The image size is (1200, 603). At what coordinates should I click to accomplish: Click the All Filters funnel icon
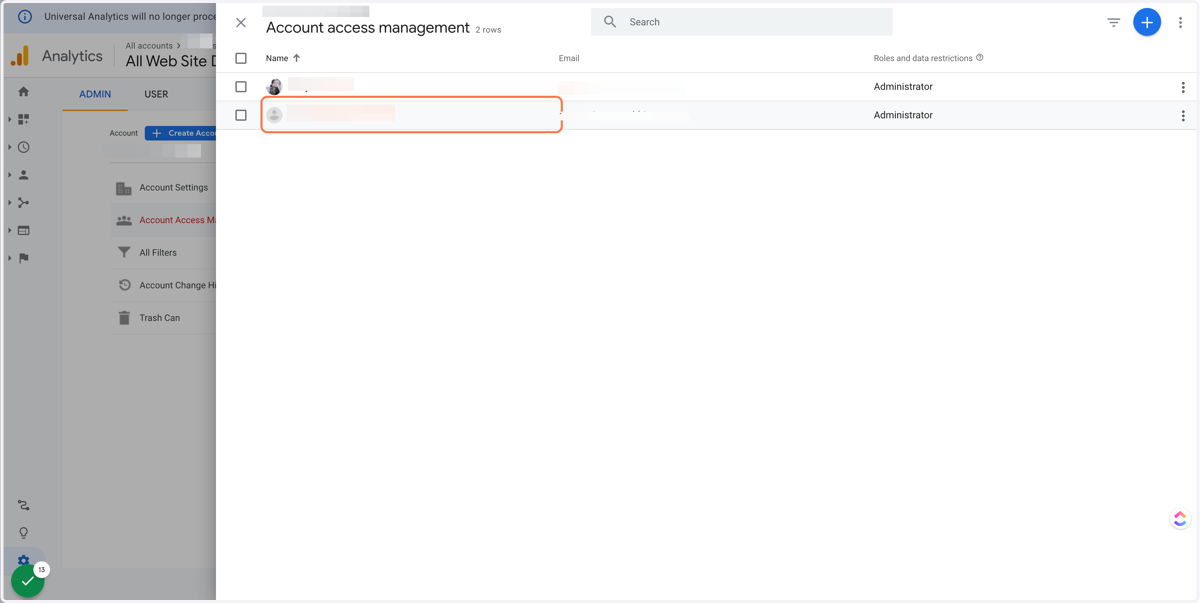(124, 253)
